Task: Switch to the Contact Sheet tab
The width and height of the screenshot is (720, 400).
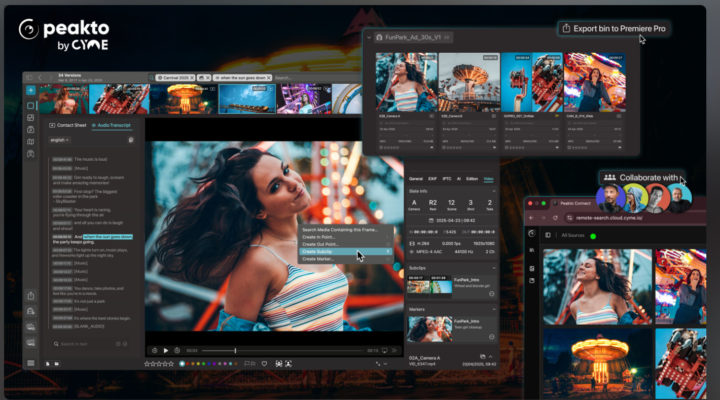Action: (68, 125)
